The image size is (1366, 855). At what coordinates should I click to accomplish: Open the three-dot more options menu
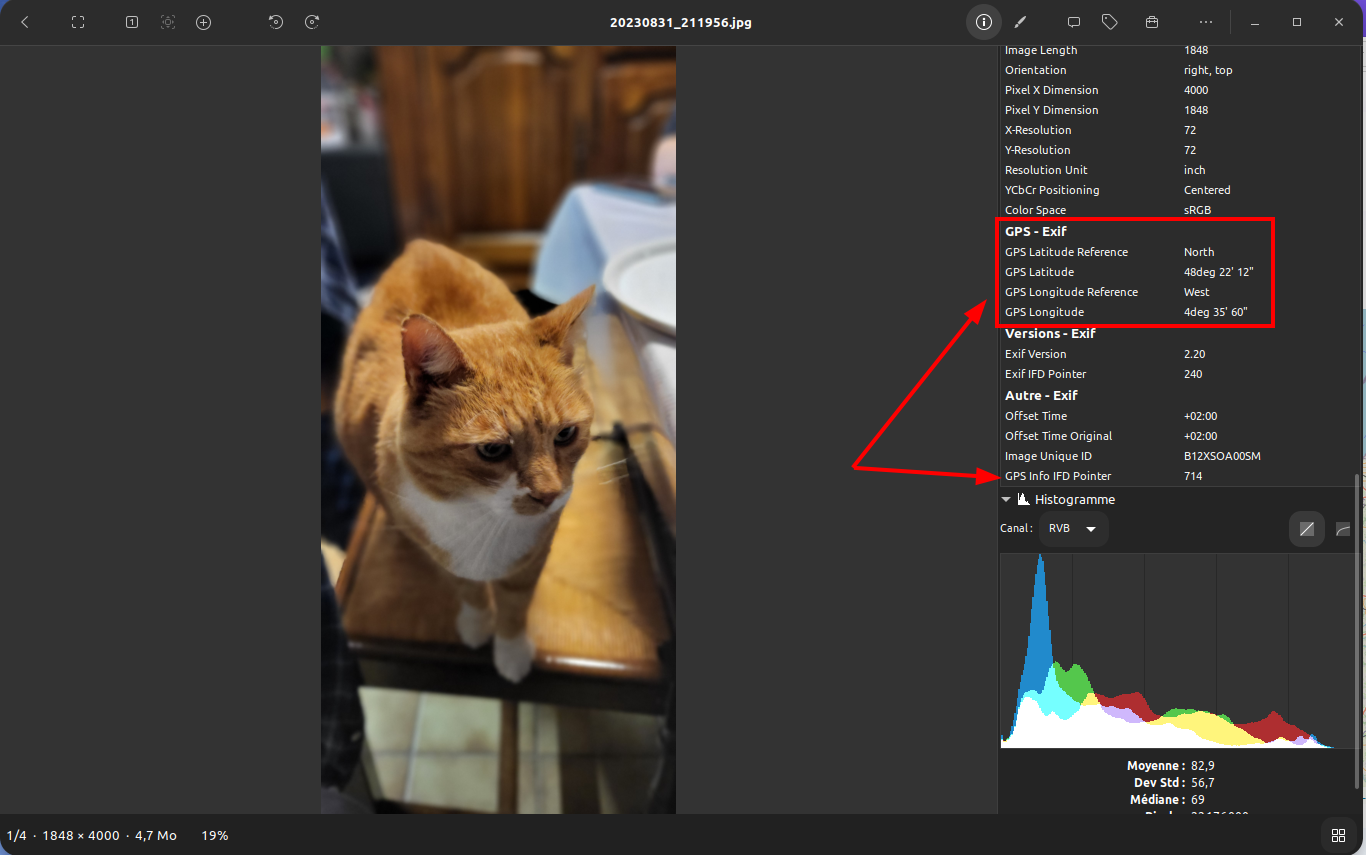[x=1206, y=22]
